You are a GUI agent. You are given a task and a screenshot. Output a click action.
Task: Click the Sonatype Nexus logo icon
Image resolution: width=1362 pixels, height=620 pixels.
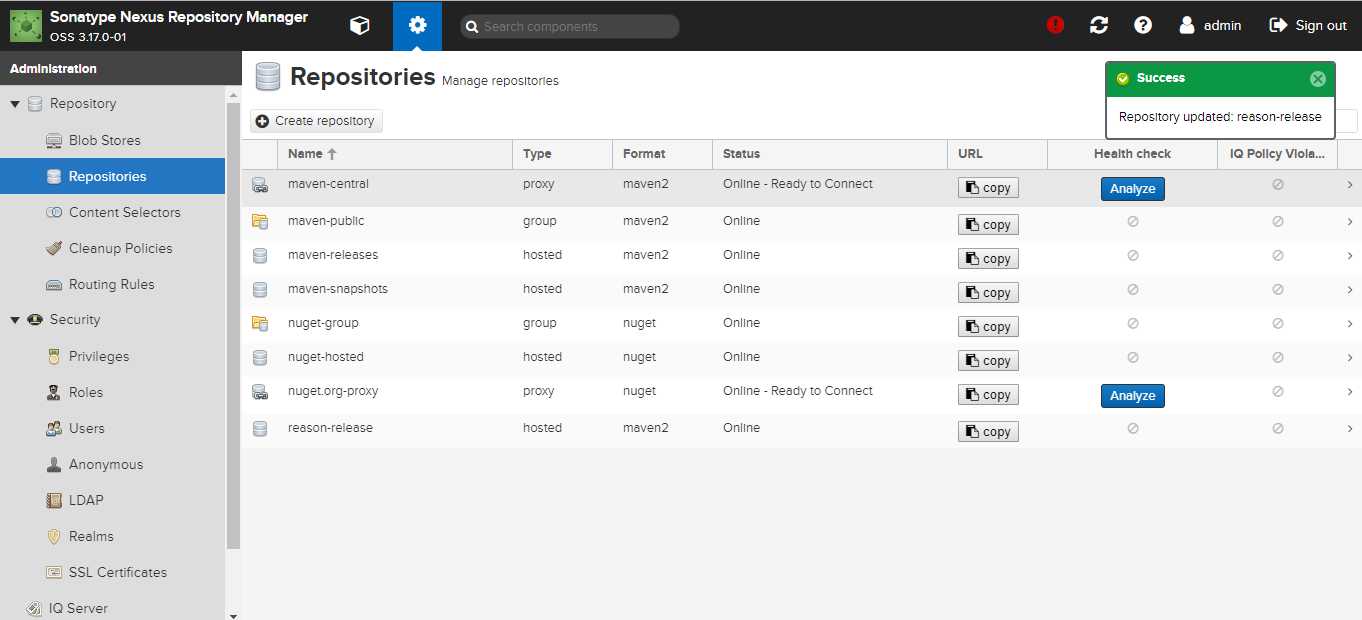tap(26, 26)
